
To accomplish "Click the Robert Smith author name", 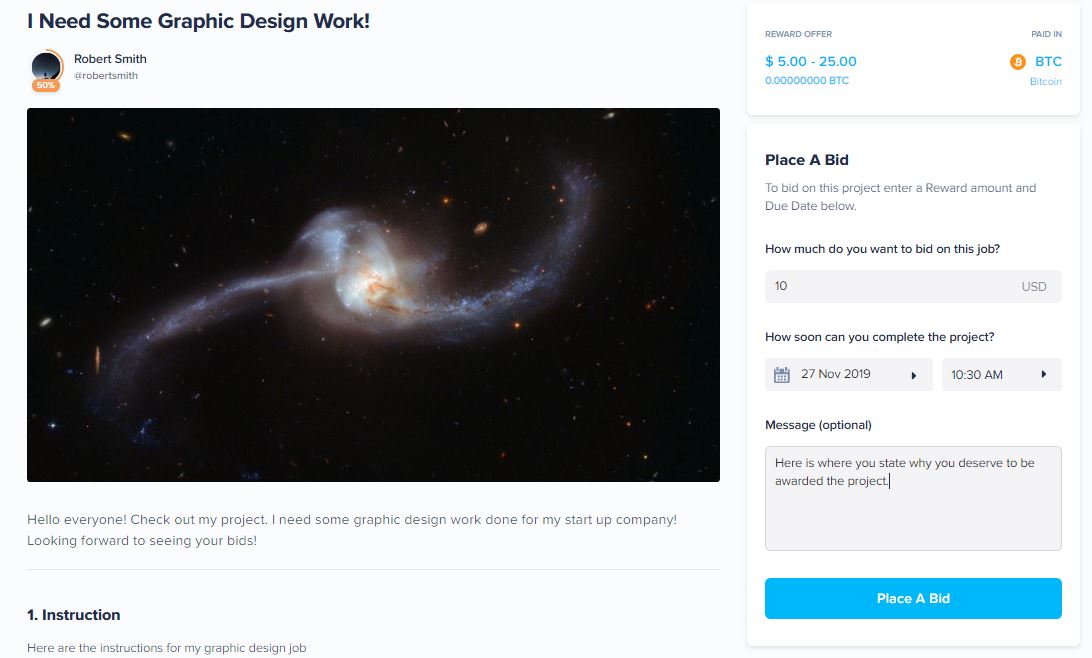I will (x=110, y=59).
